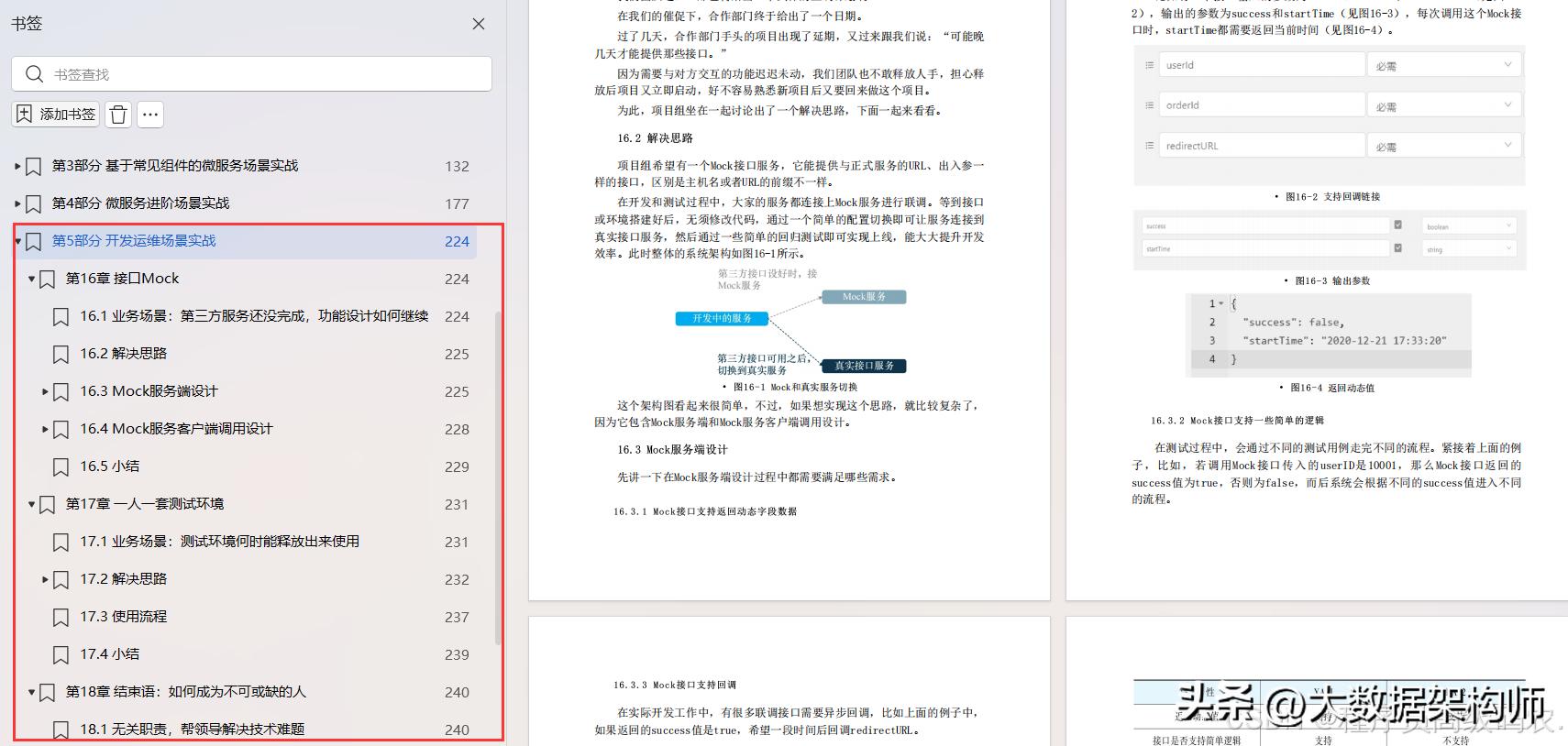Open the more options ellipsis button
The image size is (1568, 746).
150,115
